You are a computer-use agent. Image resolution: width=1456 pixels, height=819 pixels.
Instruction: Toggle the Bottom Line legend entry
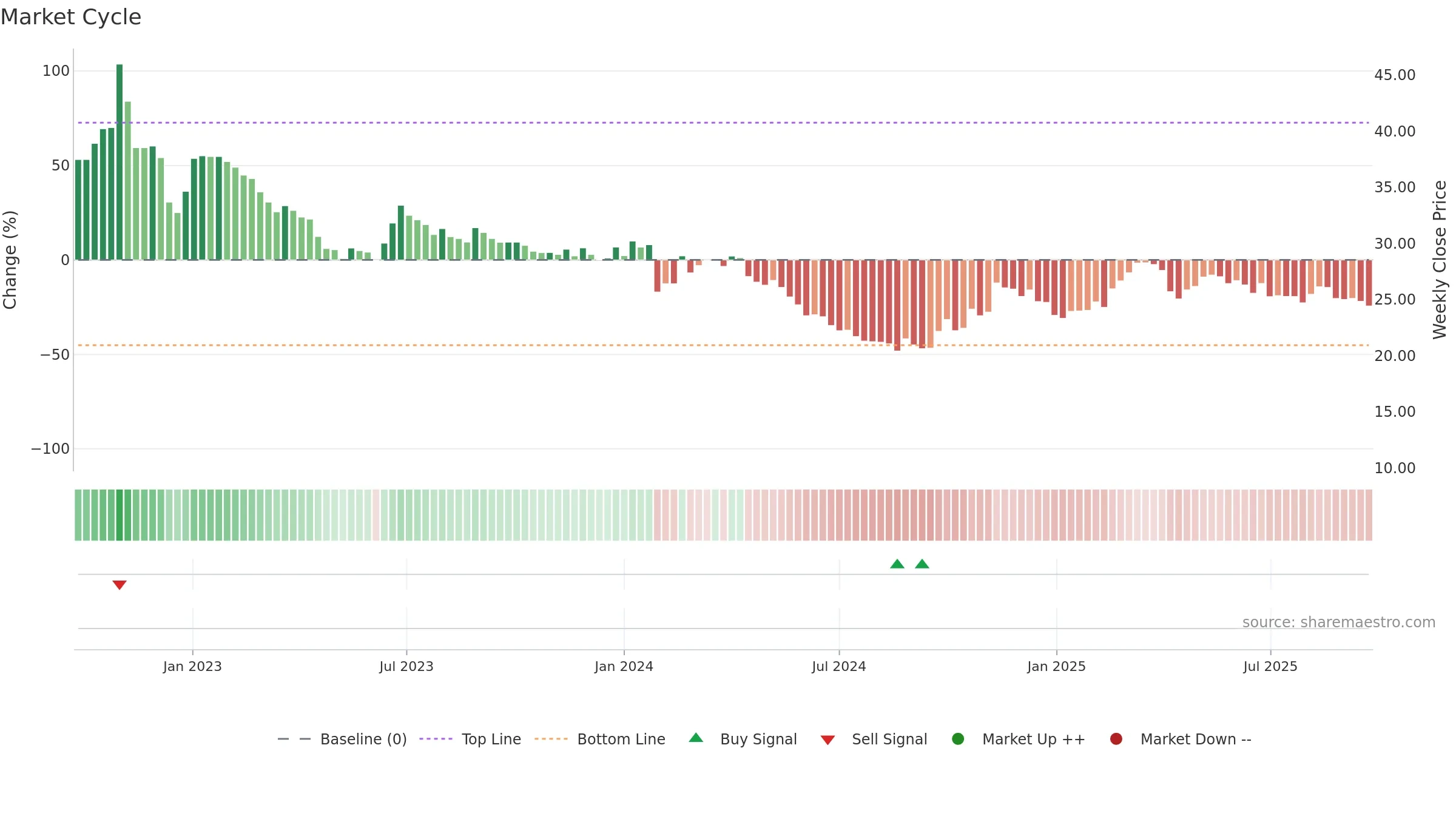click(x=600, y=739)
